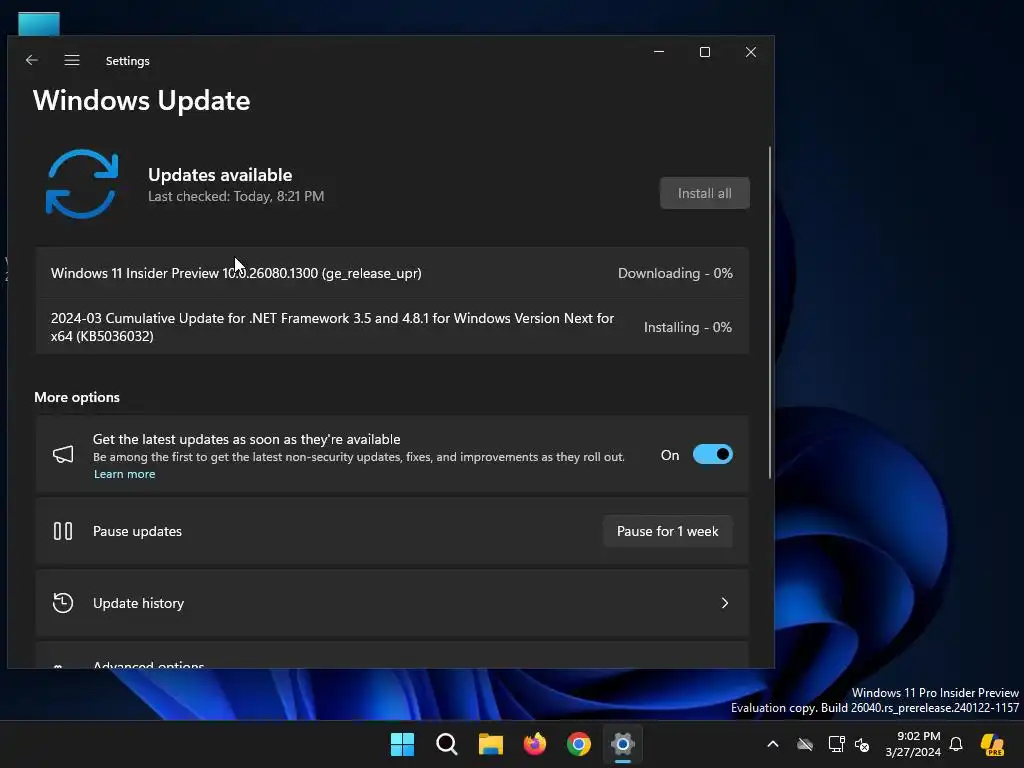1024x768 pixels.
Task: Toggle off Get the latest updates switch
Action: tap(712, 455)
